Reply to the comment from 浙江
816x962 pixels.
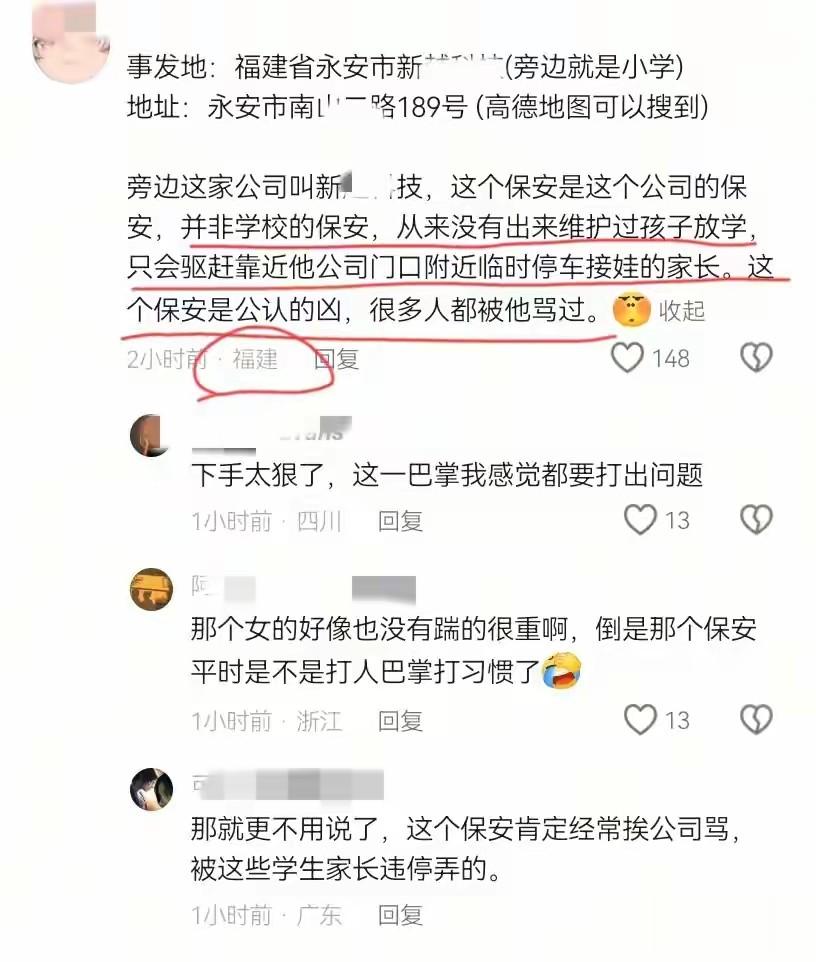click(x=400, y=721)
